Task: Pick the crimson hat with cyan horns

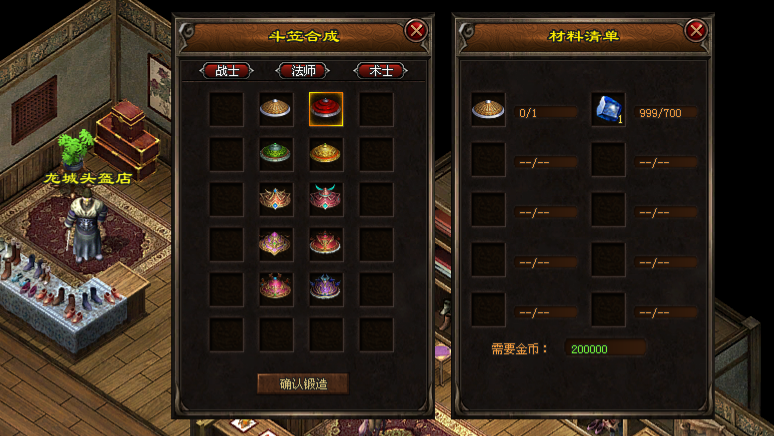Action: (x=326, y=199)
